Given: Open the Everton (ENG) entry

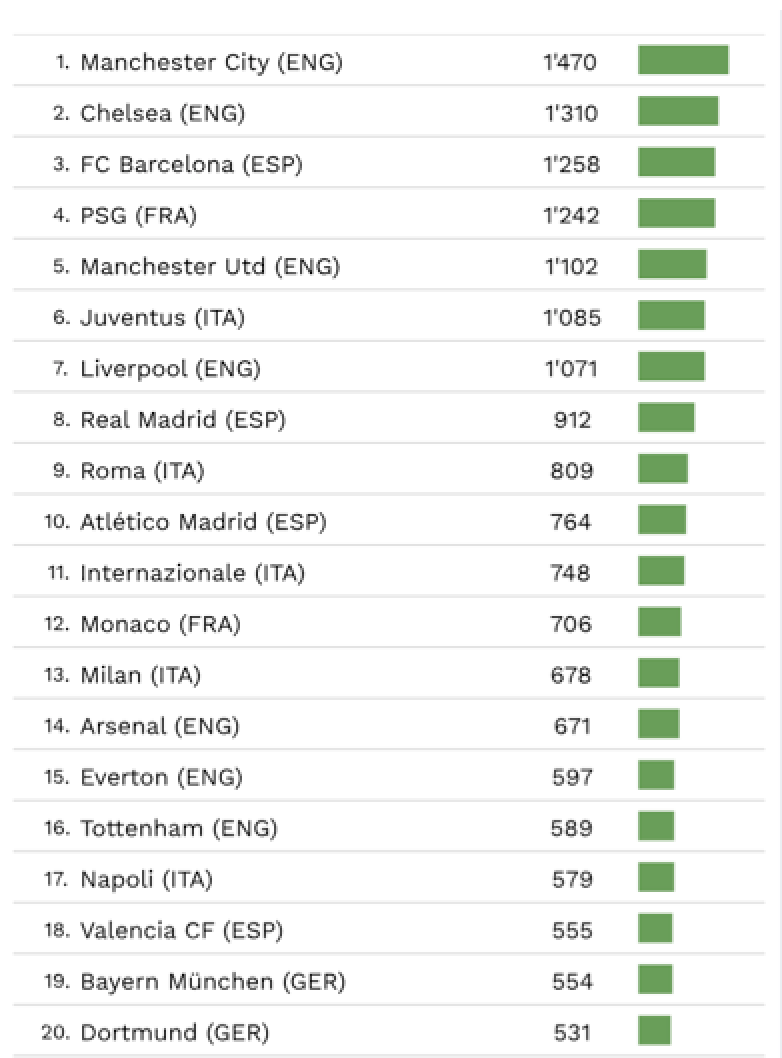Looking at the screenshot, I should click(389, 775).
